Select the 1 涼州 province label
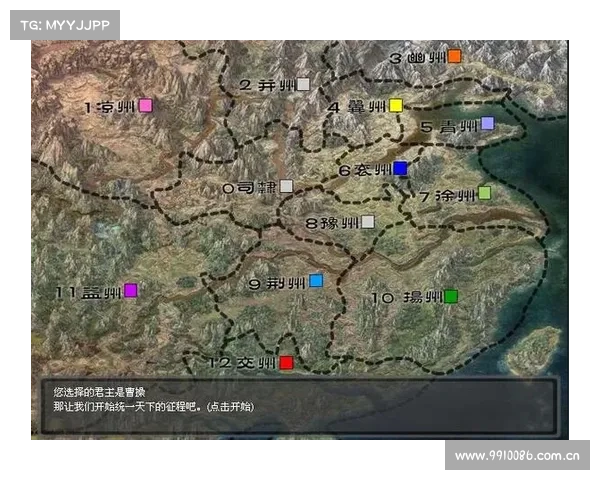Image resolution: width=600 pixels, height=480 pixels. coord(109,107)
